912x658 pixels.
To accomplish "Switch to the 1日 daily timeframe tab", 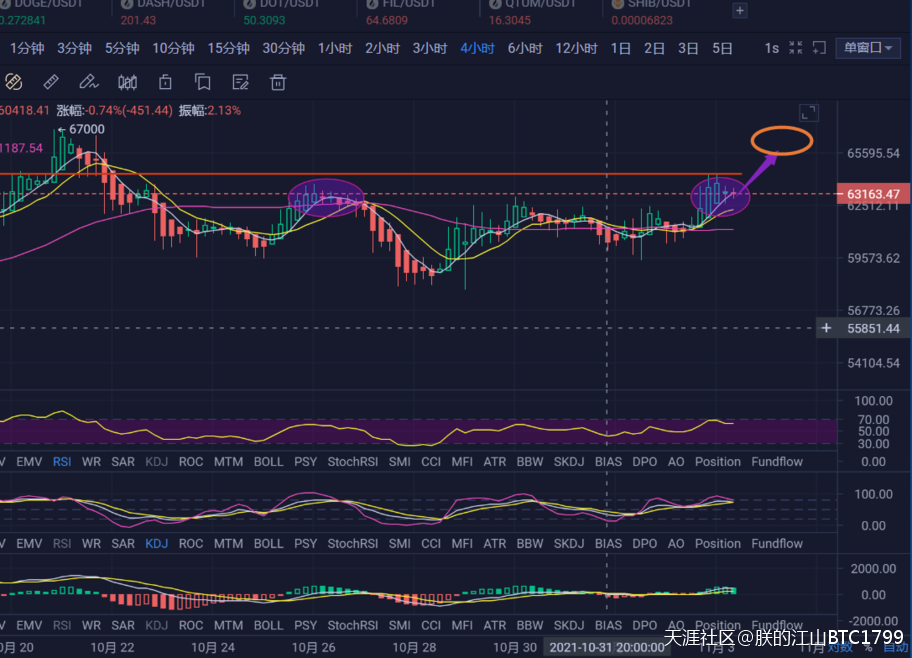I will click(620, 47).
